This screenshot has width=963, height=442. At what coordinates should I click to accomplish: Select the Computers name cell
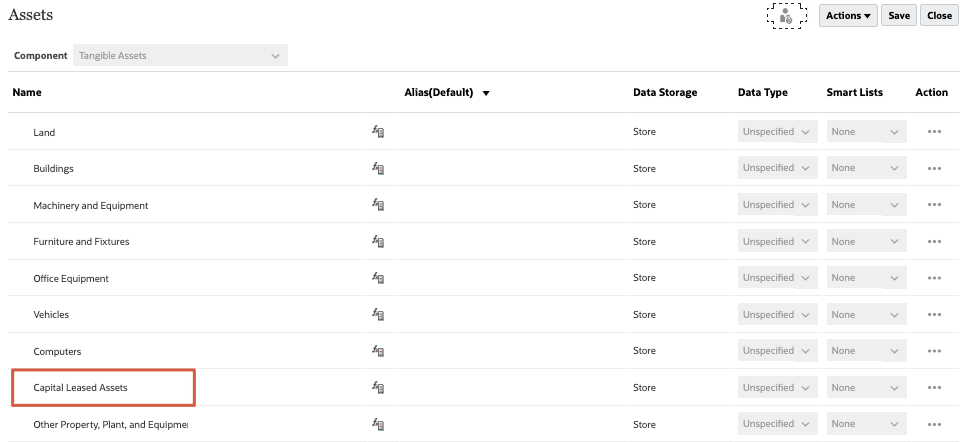(x=57, y=352)
